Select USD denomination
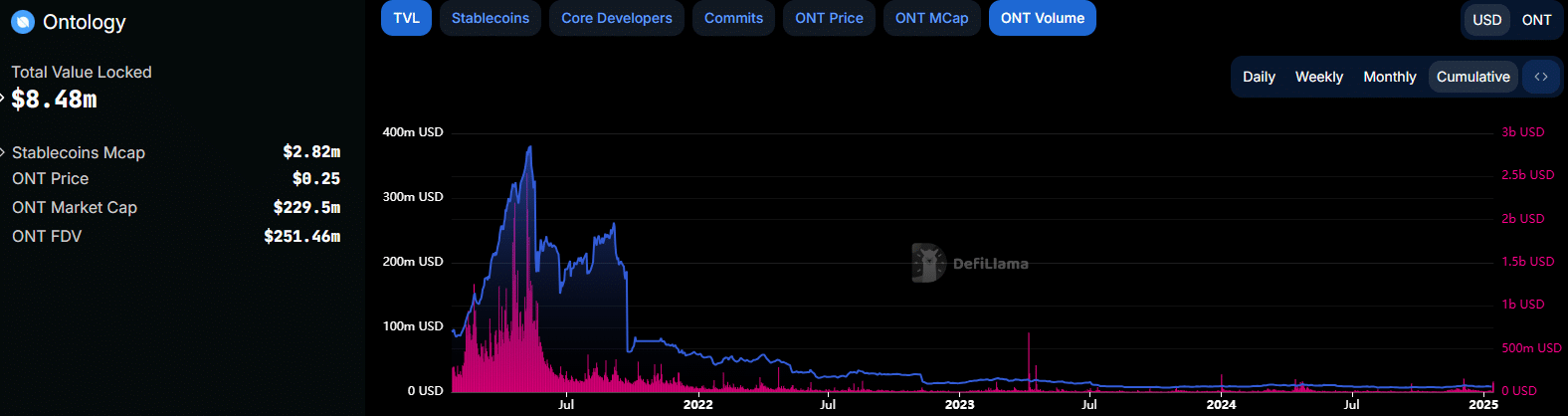This screenshot has width=1568, height=416. pos(1486,20)
